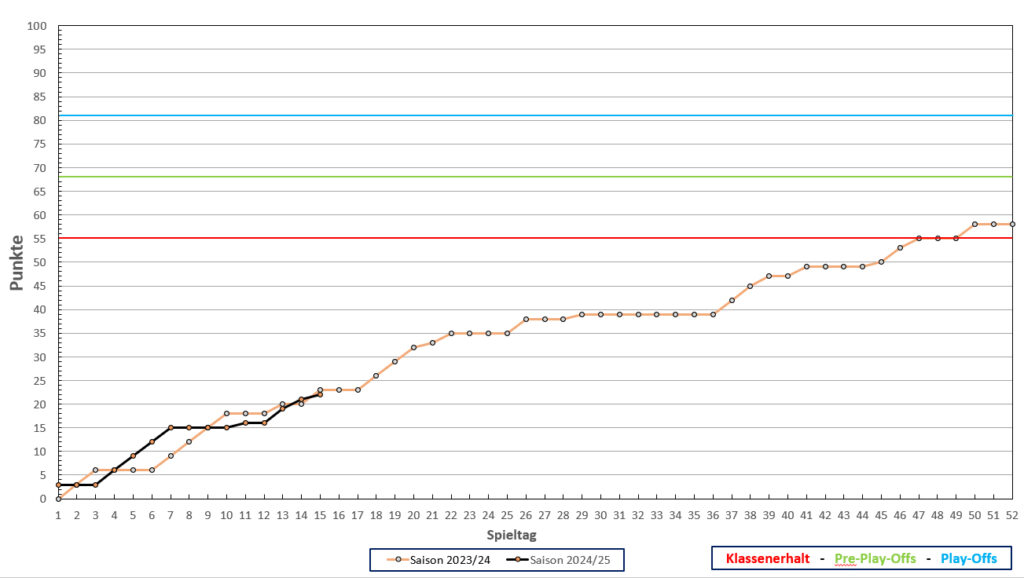
Task: Select the 2023/24 data point at Spieltag 46
Action: pos(900,248)
